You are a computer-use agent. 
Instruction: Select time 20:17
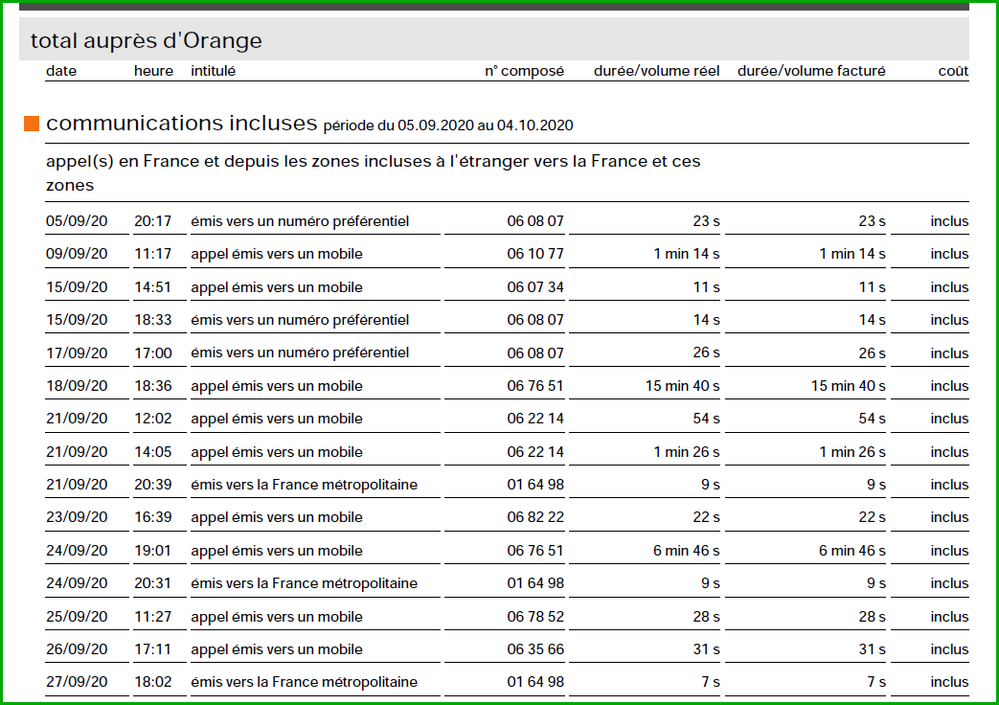153,221
